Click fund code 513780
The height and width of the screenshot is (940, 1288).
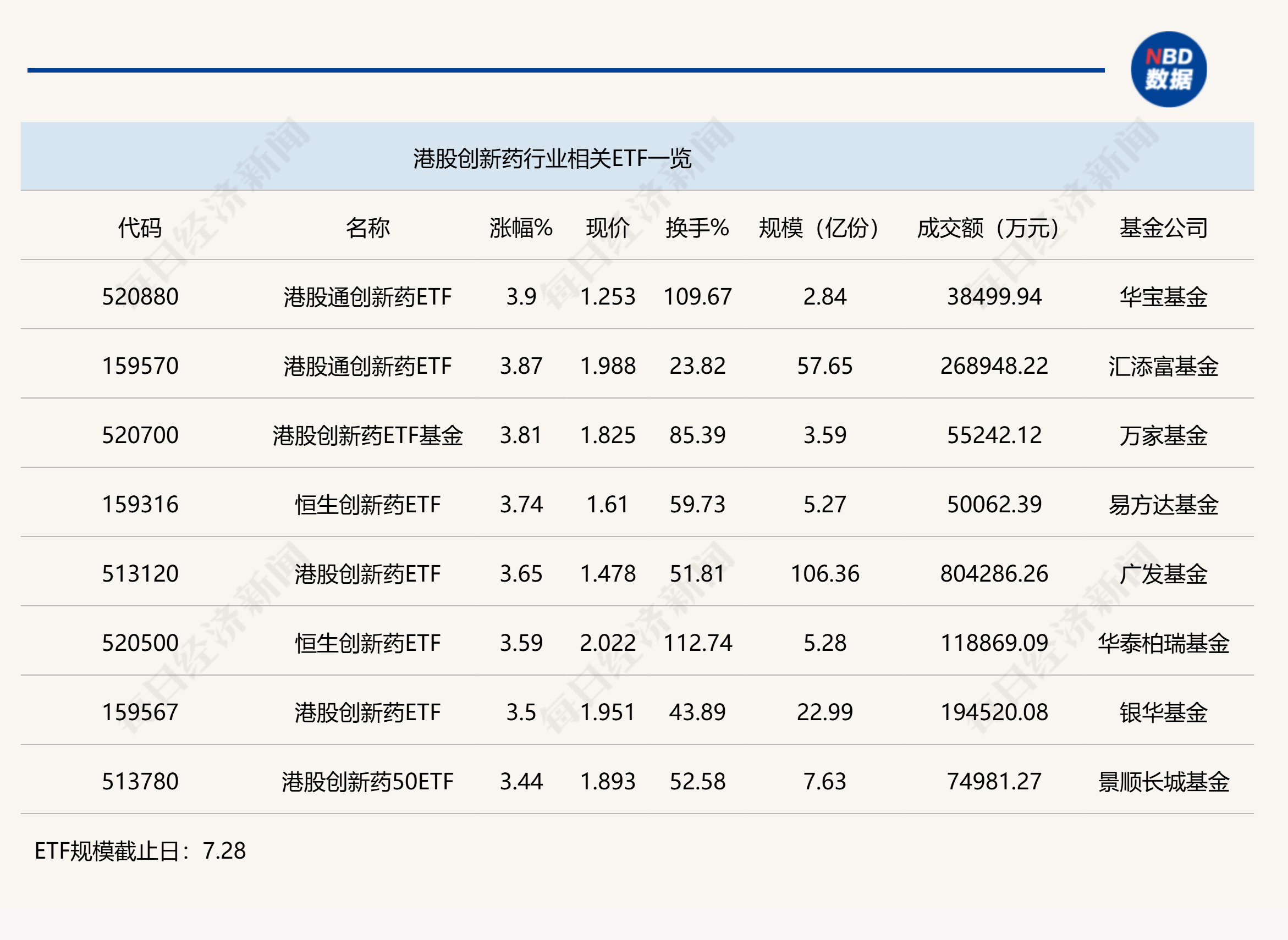click(140, 781)
